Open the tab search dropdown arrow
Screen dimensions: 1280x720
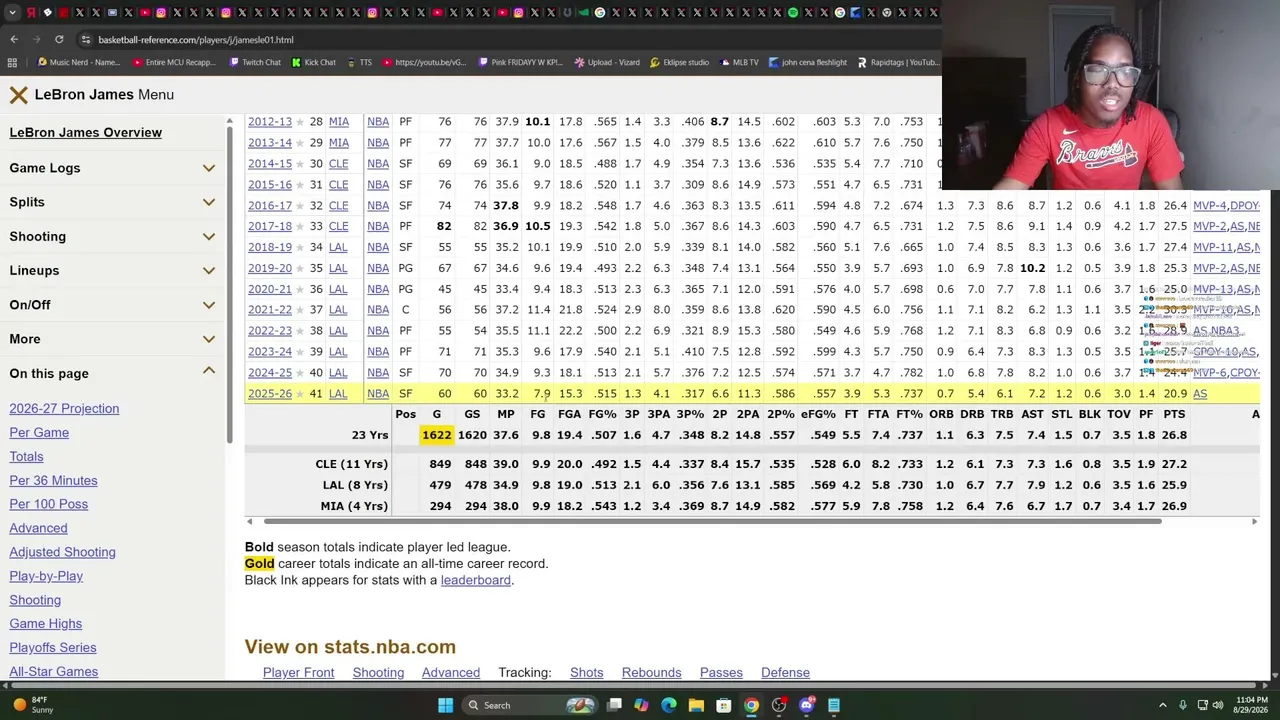pyautogui.click(x=14, y=13)
